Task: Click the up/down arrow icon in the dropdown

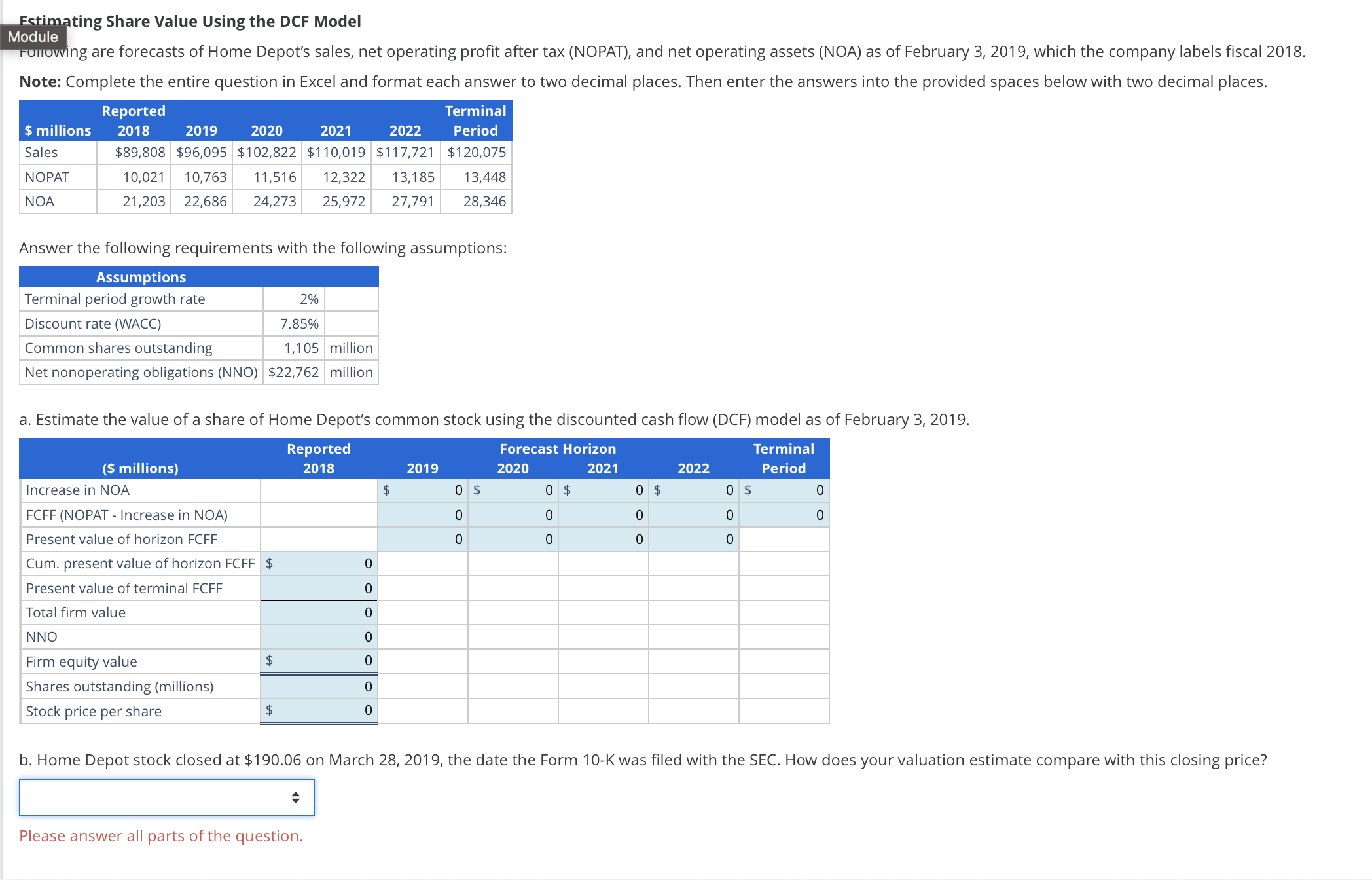Action: [296, 797]
